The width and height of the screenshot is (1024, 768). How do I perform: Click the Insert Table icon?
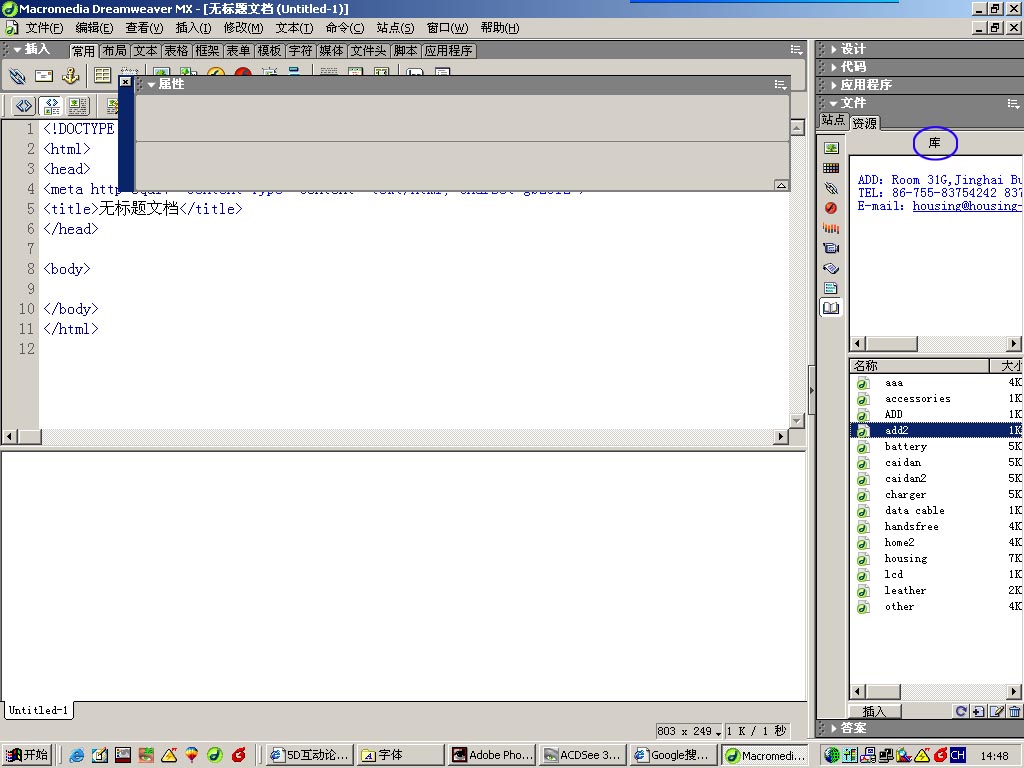(102, 76)
